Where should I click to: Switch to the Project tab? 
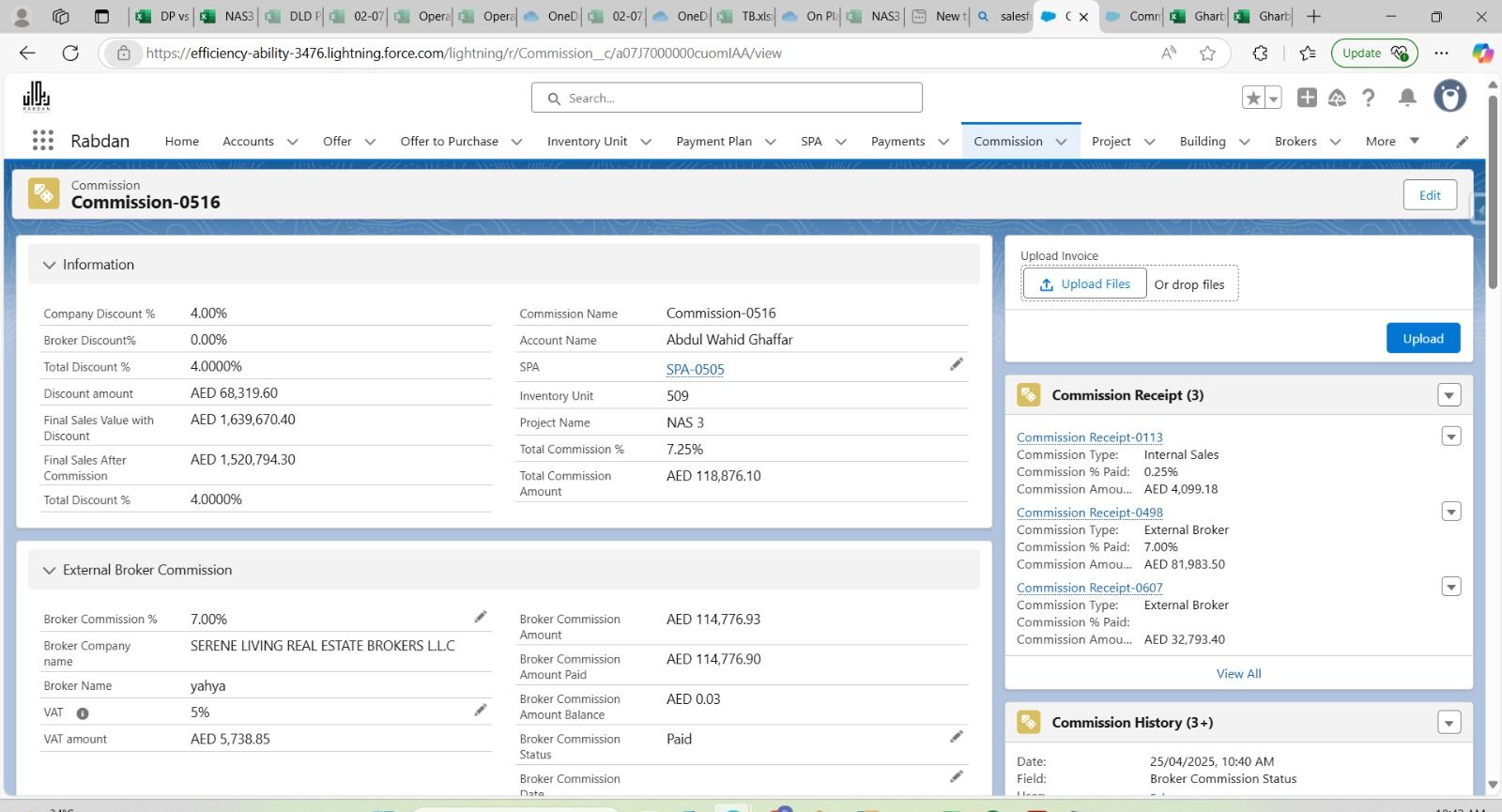[x=1111, y=142]
